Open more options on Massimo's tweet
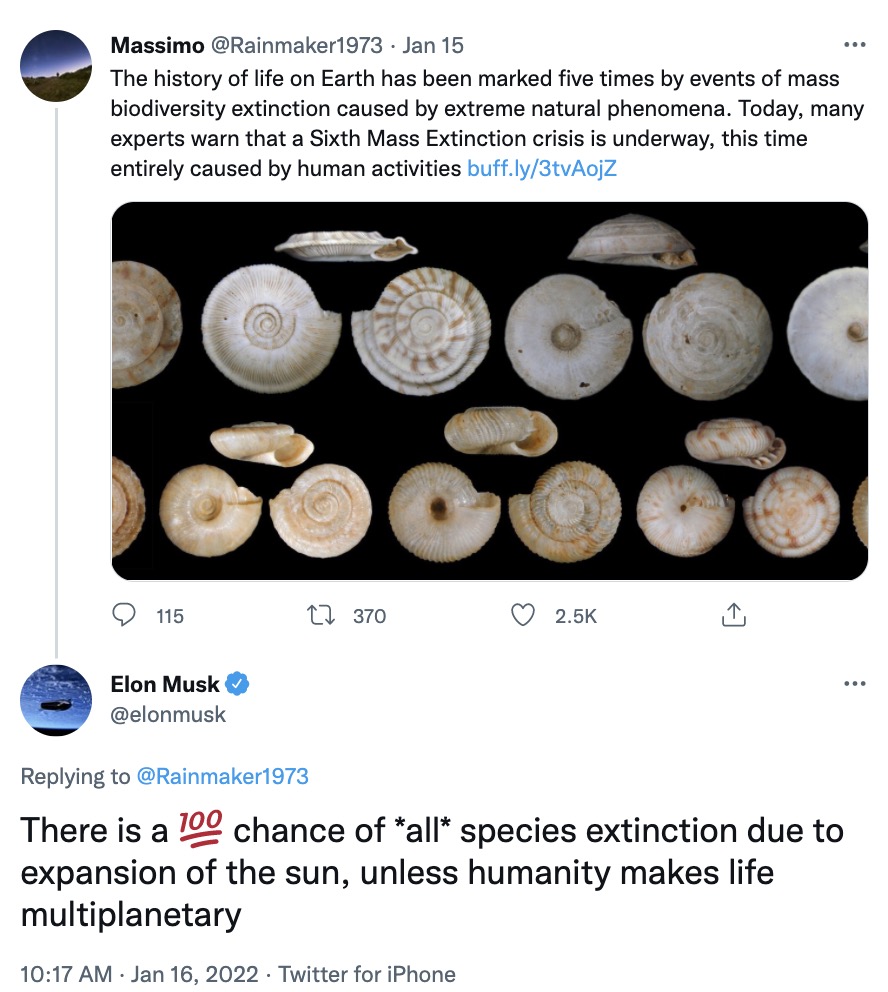888x992 pixels. coord(854,46)
